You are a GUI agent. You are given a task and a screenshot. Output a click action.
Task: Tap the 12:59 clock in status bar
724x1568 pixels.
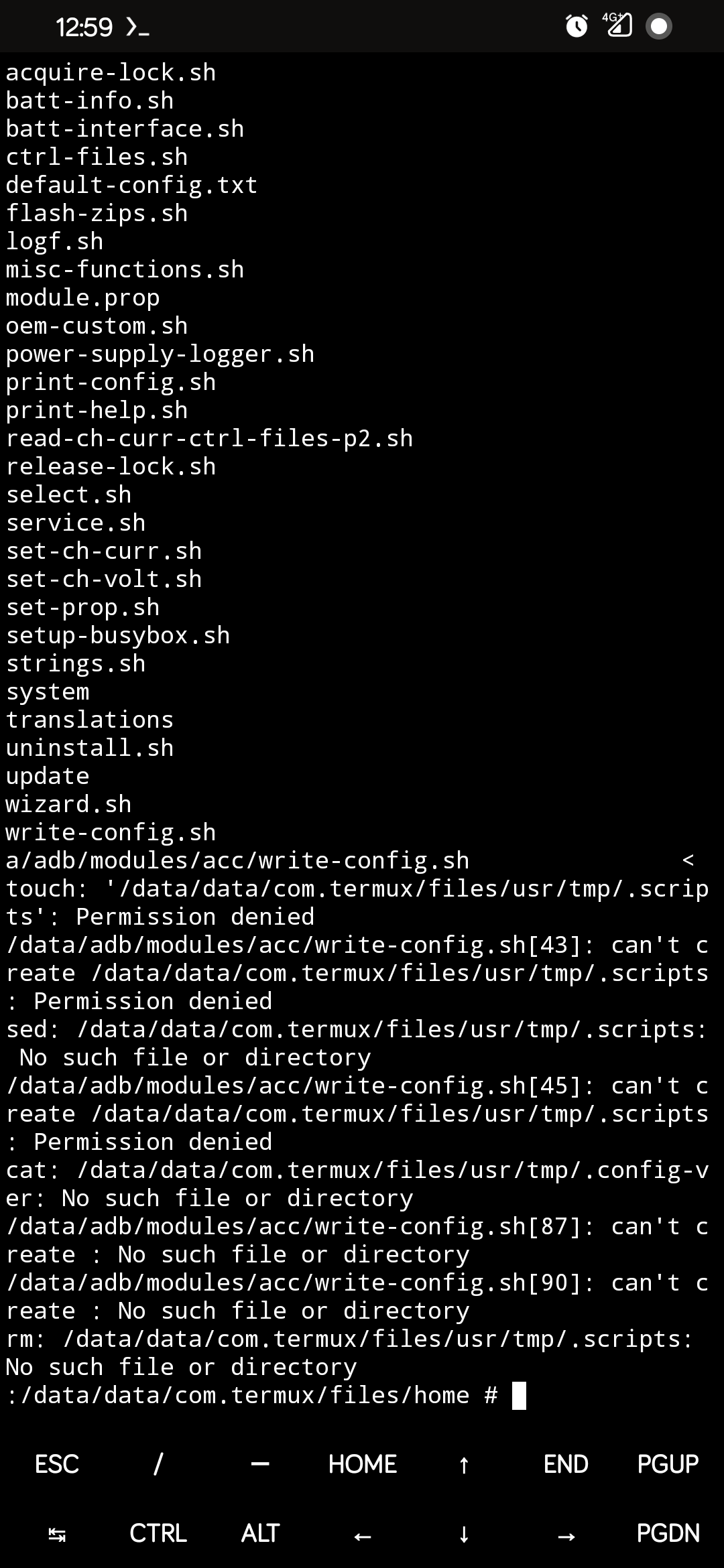click(x=86, y=25)
